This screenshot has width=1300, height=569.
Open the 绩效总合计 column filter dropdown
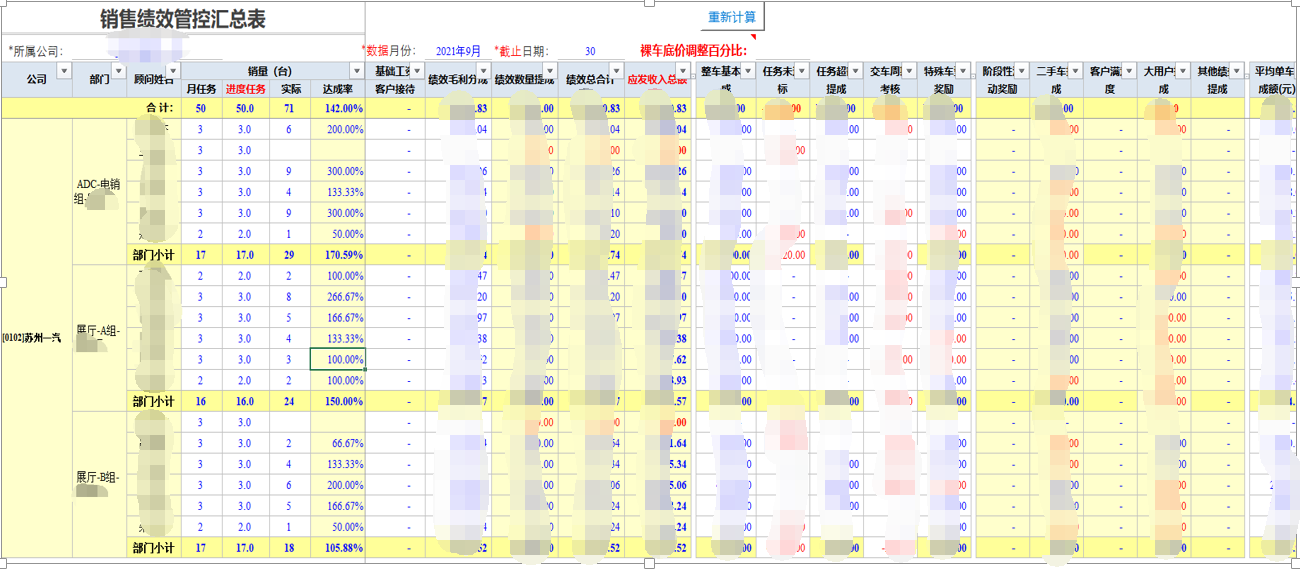(618, 70)
